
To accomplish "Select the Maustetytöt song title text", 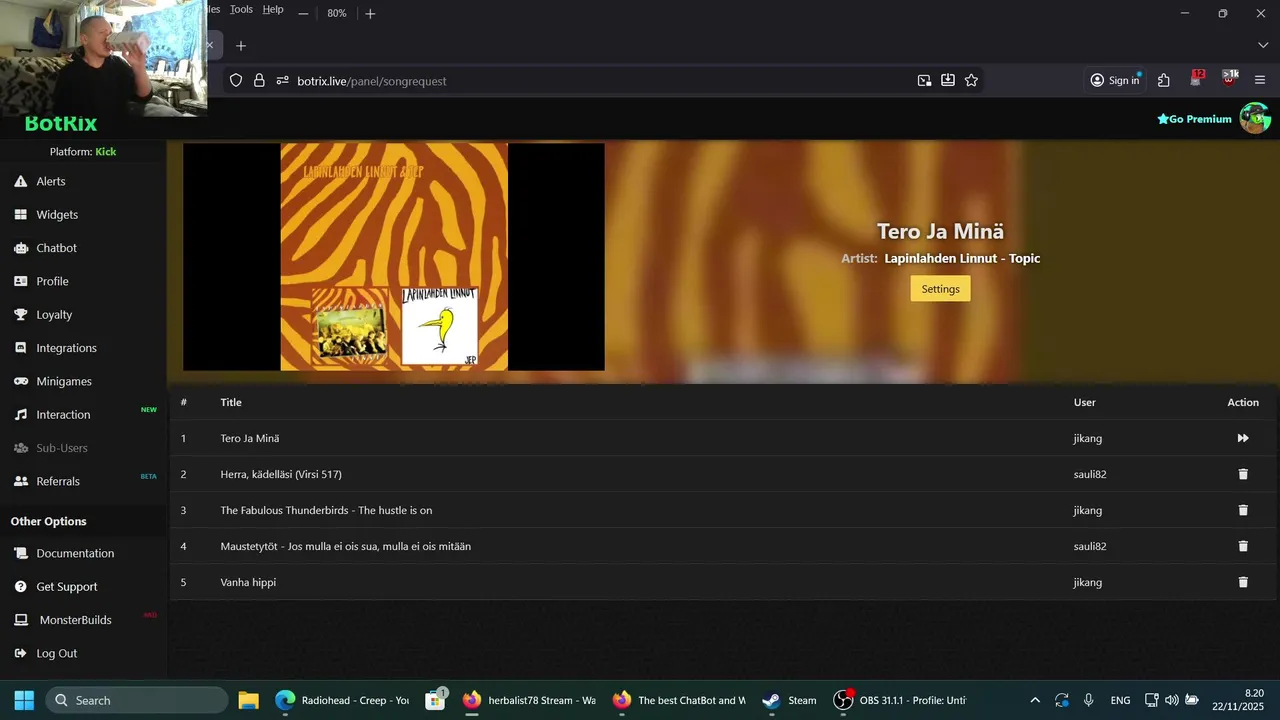I will point(345,546).
